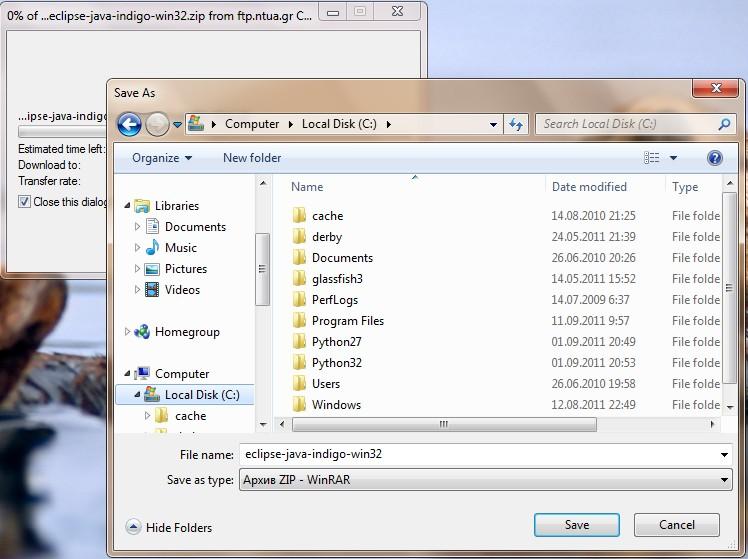Expand the Homegroup node

[127, 331]
